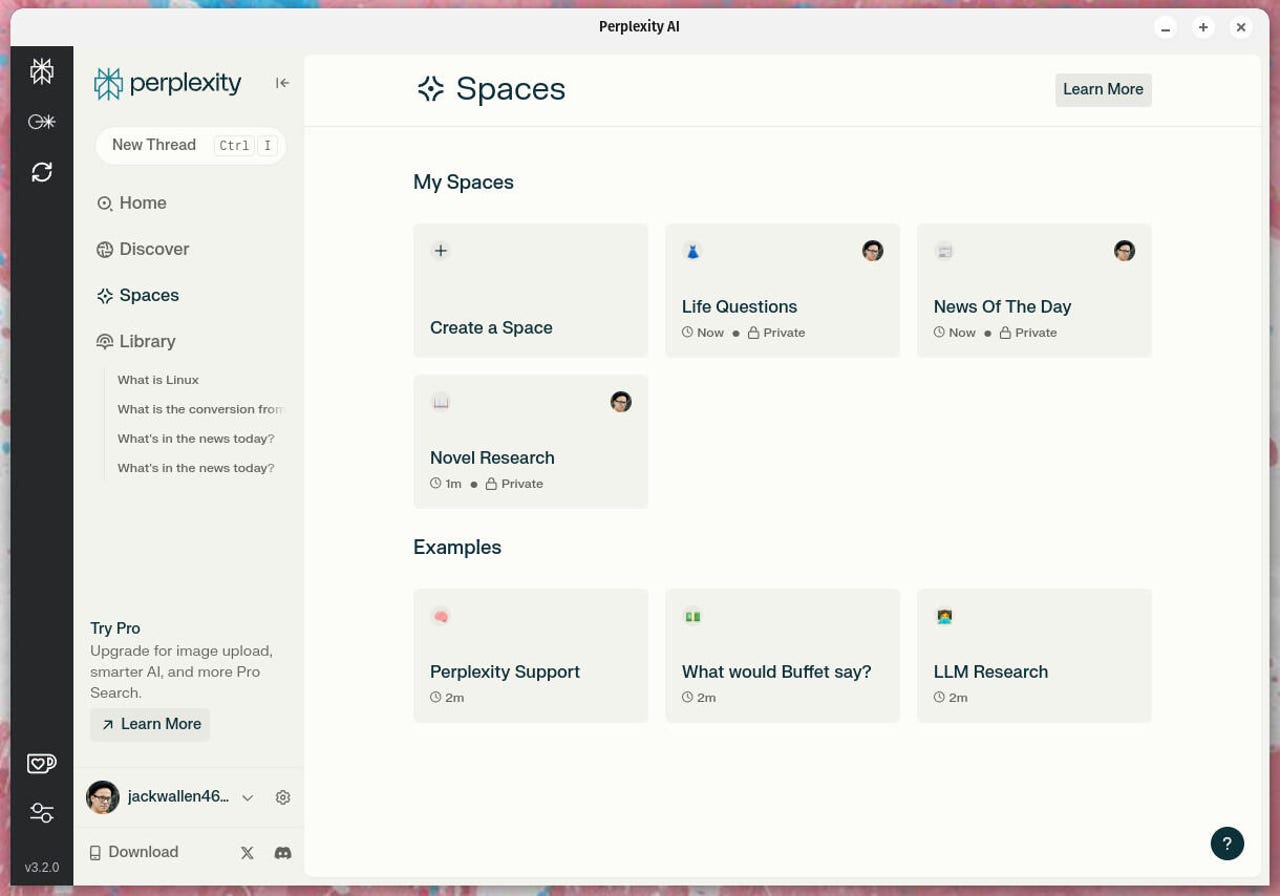Open the Ko-fi heart cup icon
The height and width of the screenshot is (896, 1280).
pos(41,763)
